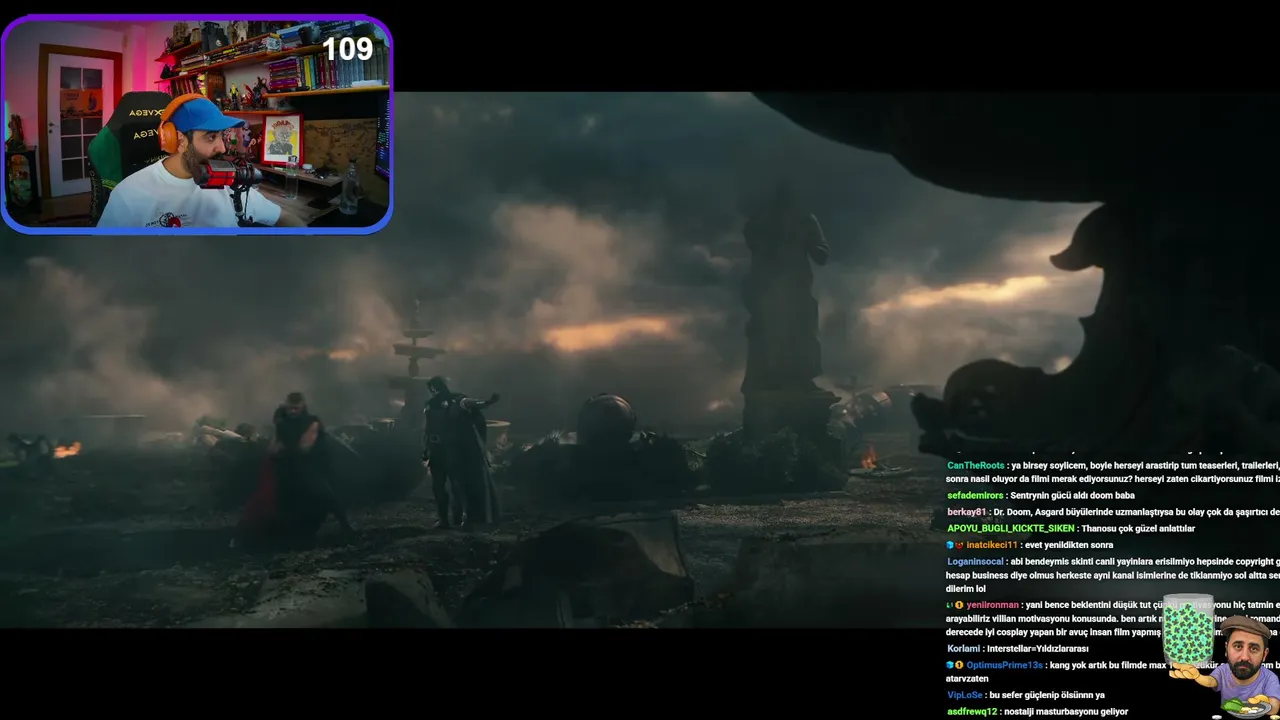Open chat user CanTheRoots
This screenshot has width=1280, height=720.
976,465
